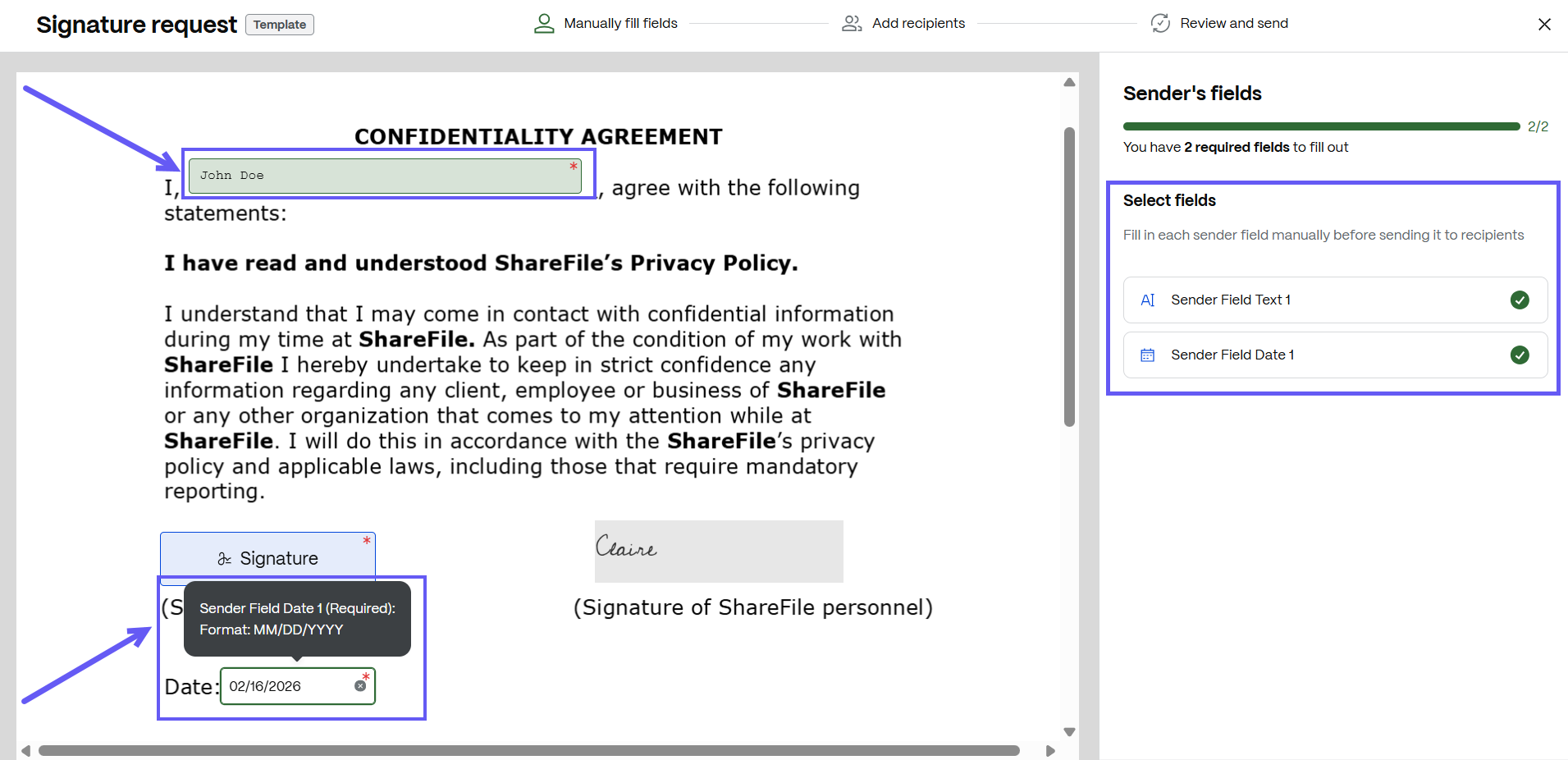Click the green checkmark on Sender Field Text 1
Viewport: 1568px width, 760px height.
(1519, 300)
